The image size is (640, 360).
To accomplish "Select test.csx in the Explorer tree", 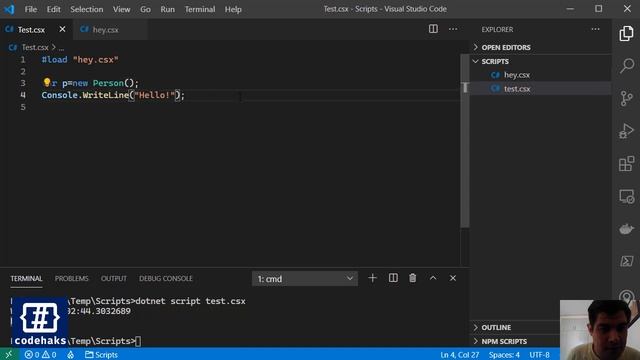I will (x=540, y=89).
